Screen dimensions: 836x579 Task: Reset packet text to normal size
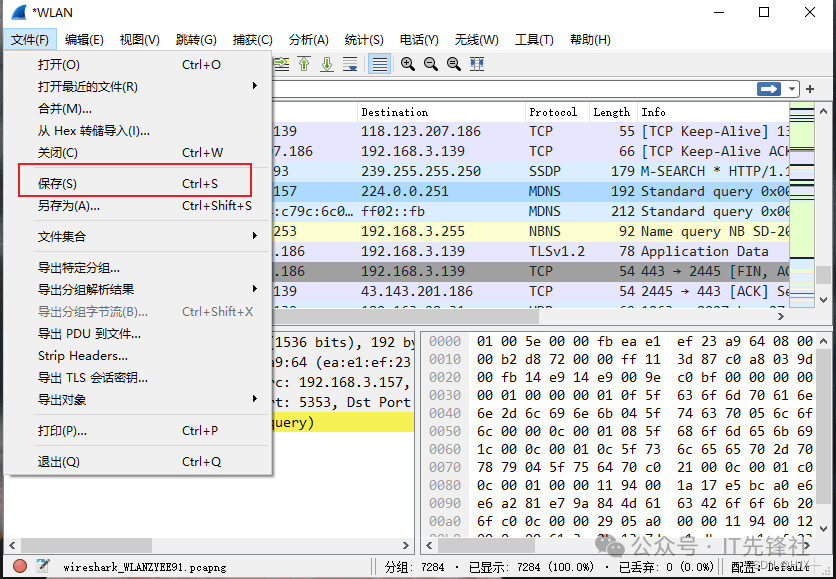point(453,64)
